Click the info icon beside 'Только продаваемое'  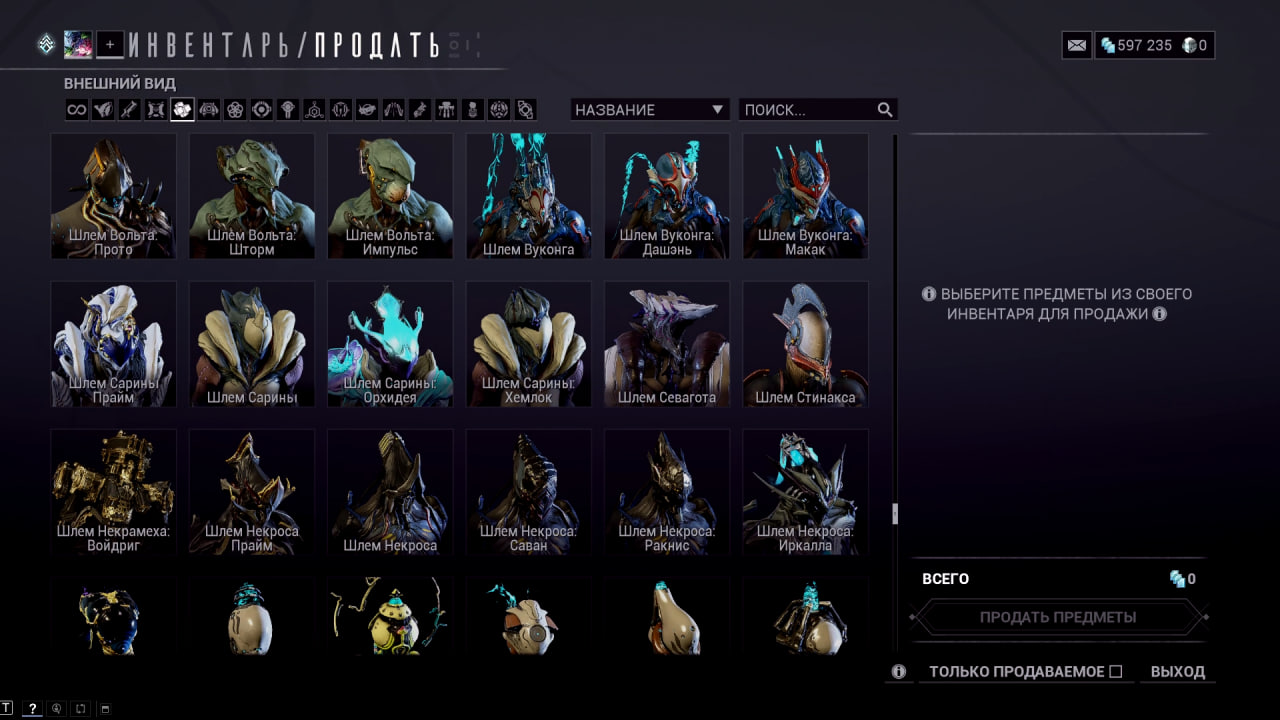[898, 672]
